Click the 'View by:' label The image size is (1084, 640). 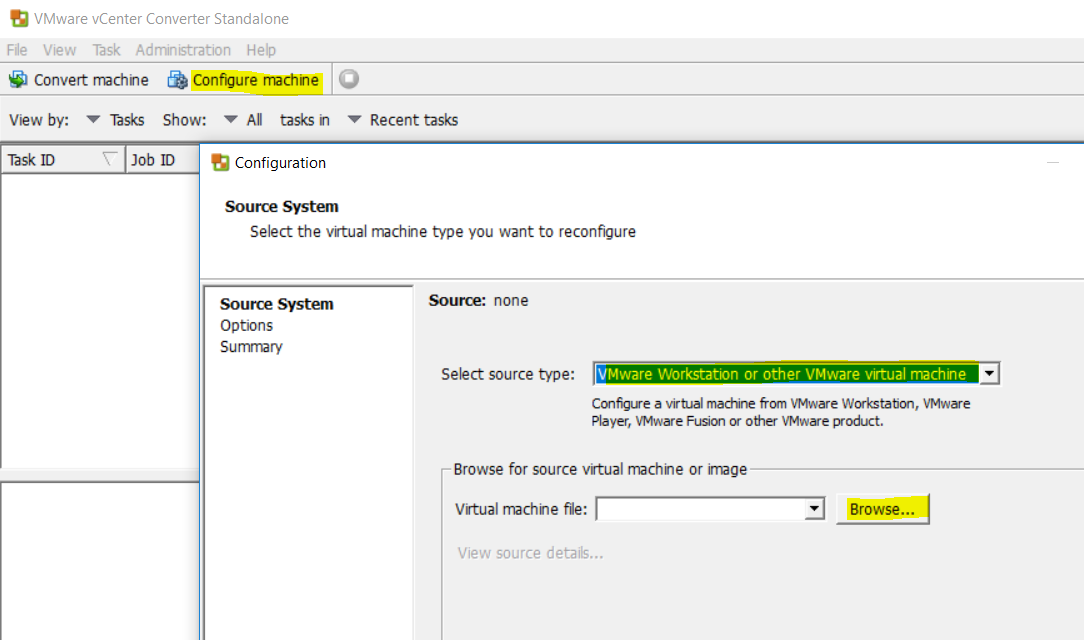pyautogui.click(x=39, y=120)
